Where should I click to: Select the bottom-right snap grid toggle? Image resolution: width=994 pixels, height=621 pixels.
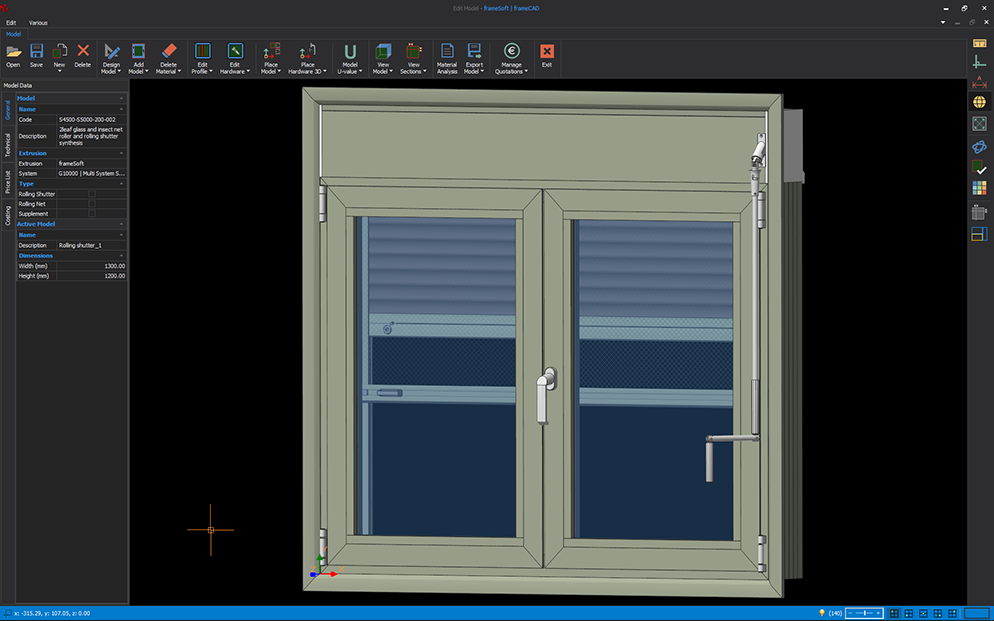(x=938, y=613)
